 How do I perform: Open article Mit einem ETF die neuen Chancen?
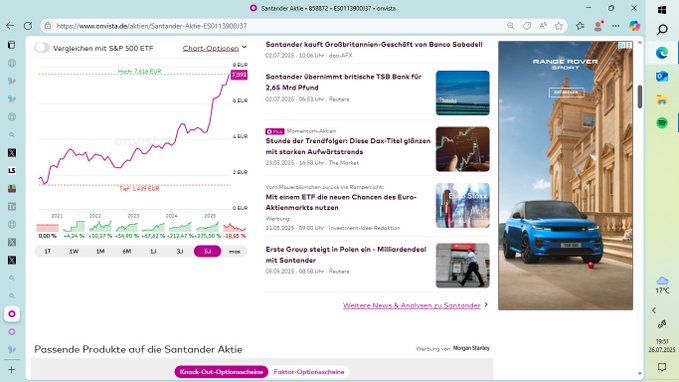tap(341, 202)
